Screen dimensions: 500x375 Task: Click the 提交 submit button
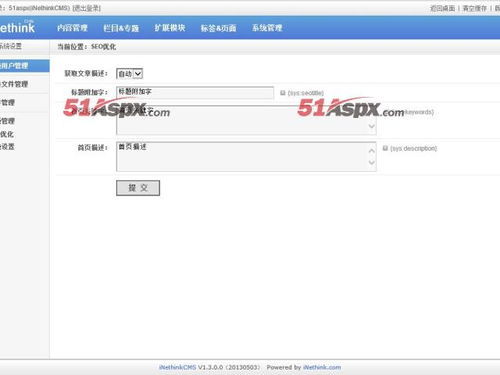pyautogui.click(x=138, y=188)
